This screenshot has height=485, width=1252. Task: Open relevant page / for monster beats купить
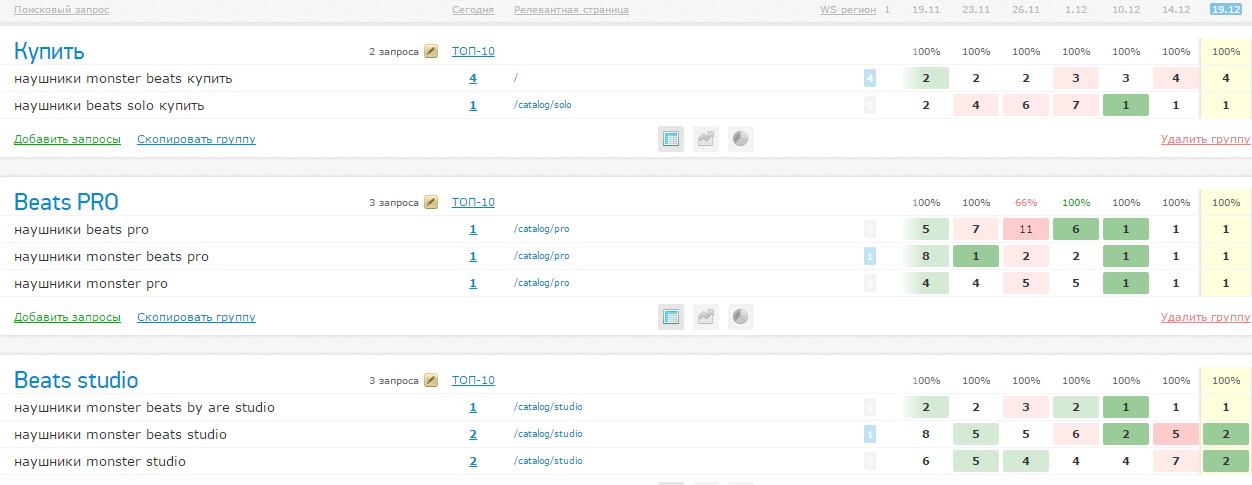[516, 78]
